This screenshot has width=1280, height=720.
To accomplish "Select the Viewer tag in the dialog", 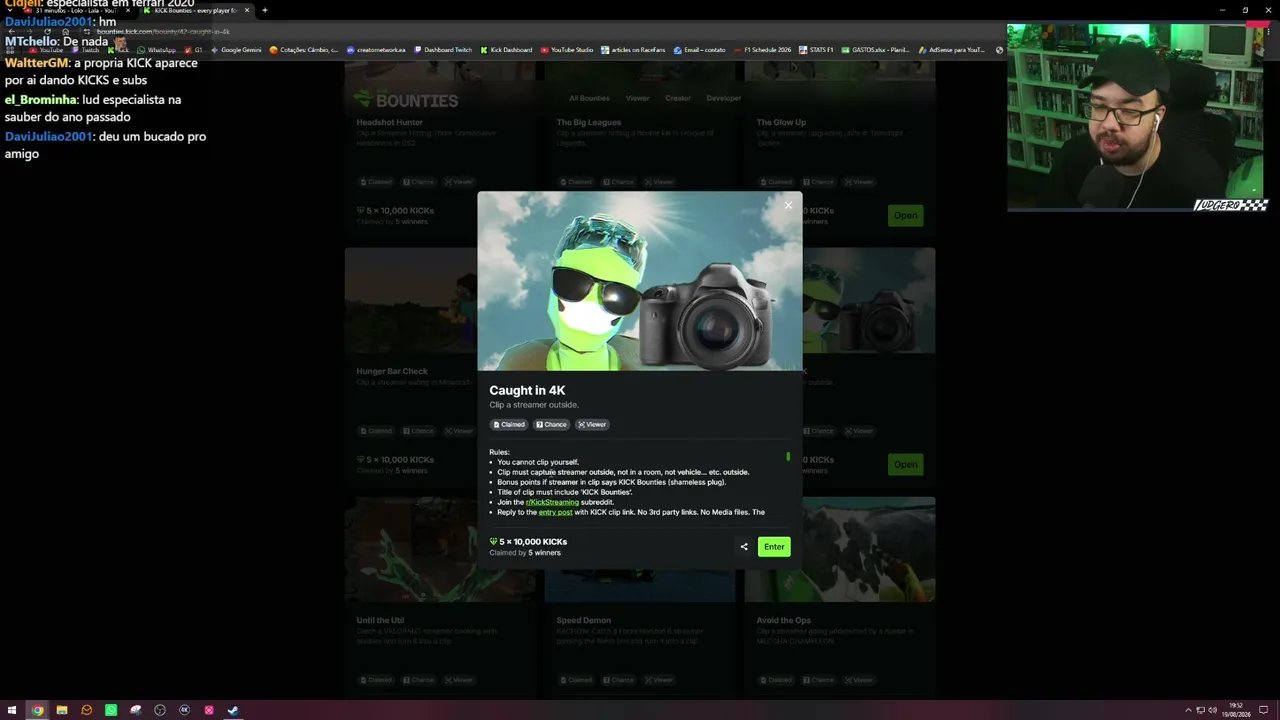I will pyautogui.click(x=592, y=425).
